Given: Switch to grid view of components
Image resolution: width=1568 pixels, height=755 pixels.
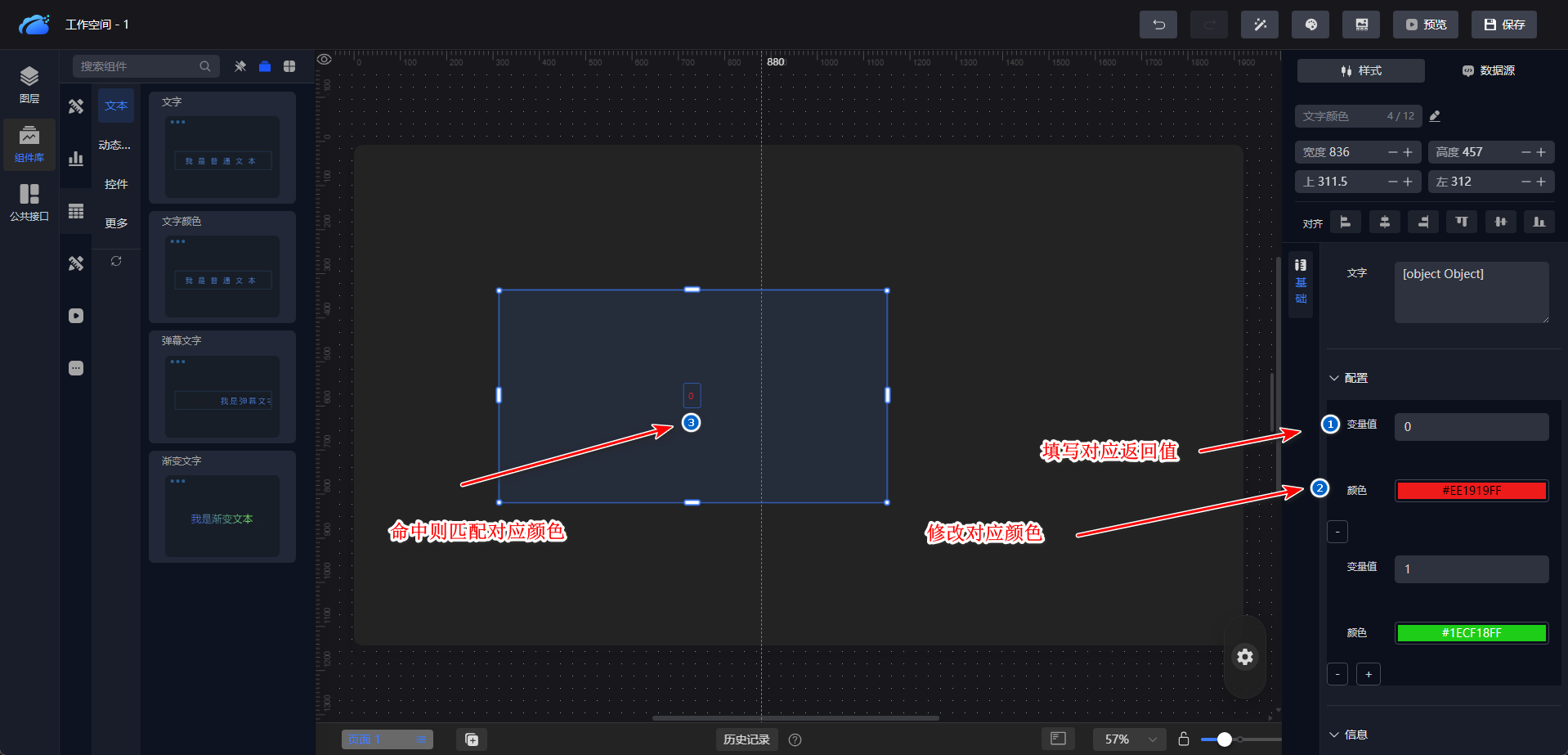Looking at the screenshot, I should pyautogui.click(x=289, y=66).
